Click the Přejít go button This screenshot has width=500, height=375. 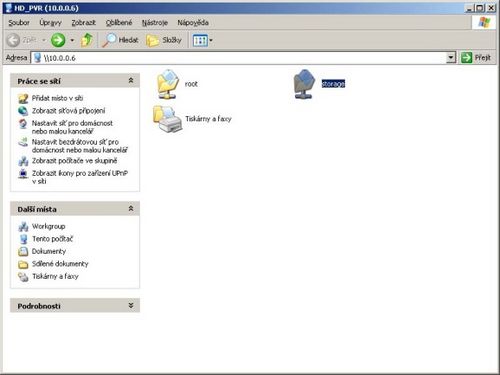[476, 58]
